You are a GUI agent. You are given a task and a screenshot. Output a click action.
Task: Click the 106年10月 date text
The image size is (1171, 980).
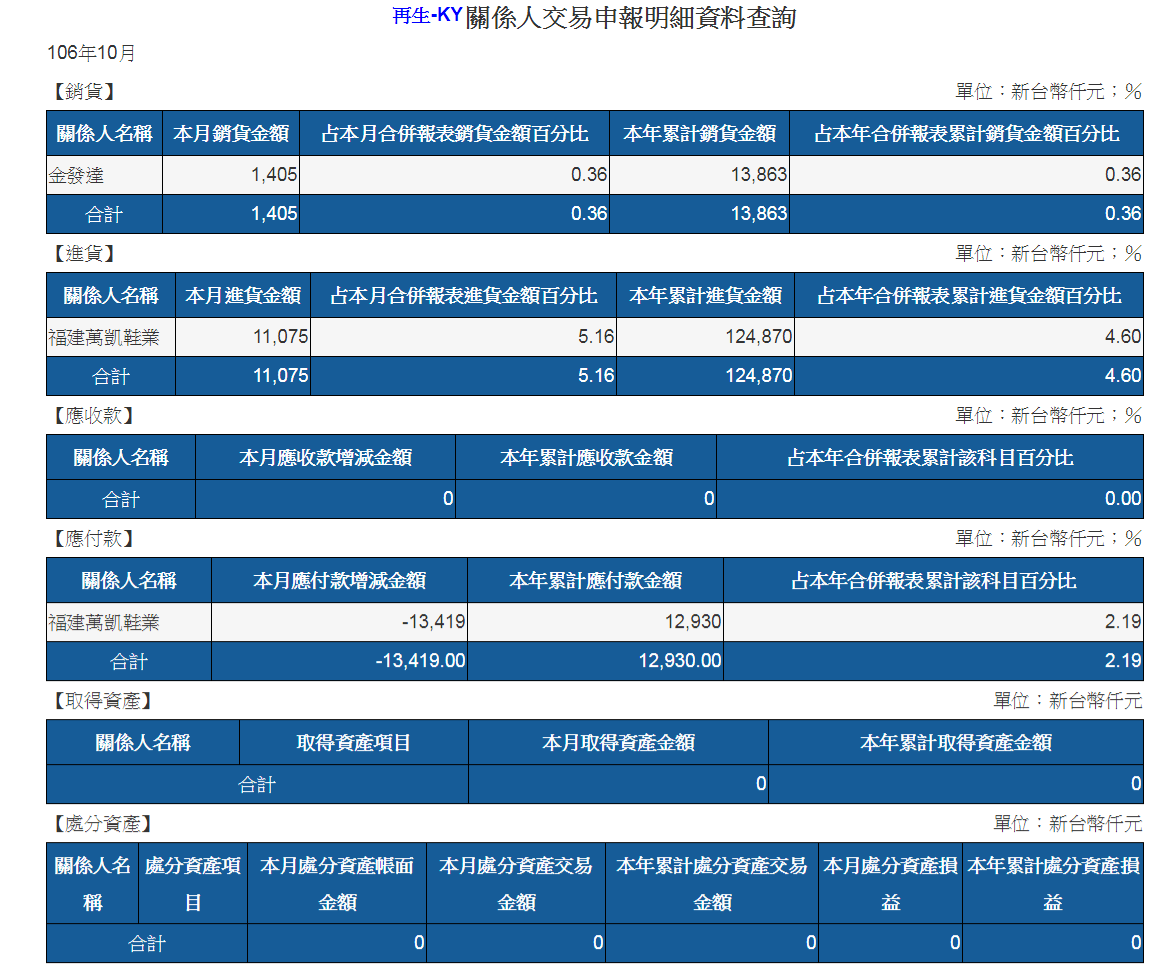click(91, 53)
